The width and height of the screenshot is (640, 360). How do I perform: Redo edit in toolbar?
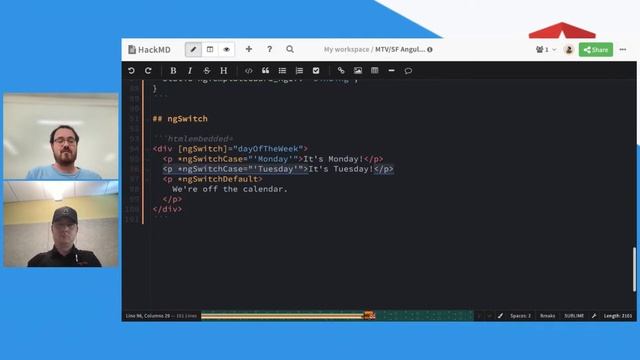tap(148, 71)
